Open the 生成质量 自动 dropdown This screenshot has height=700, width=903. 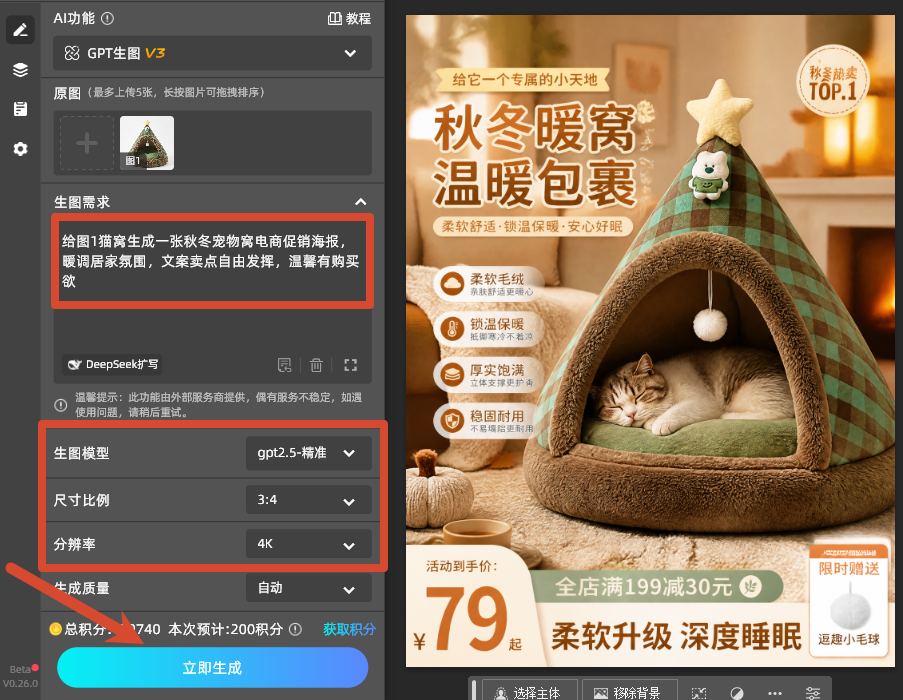click(x=309, y=588)
